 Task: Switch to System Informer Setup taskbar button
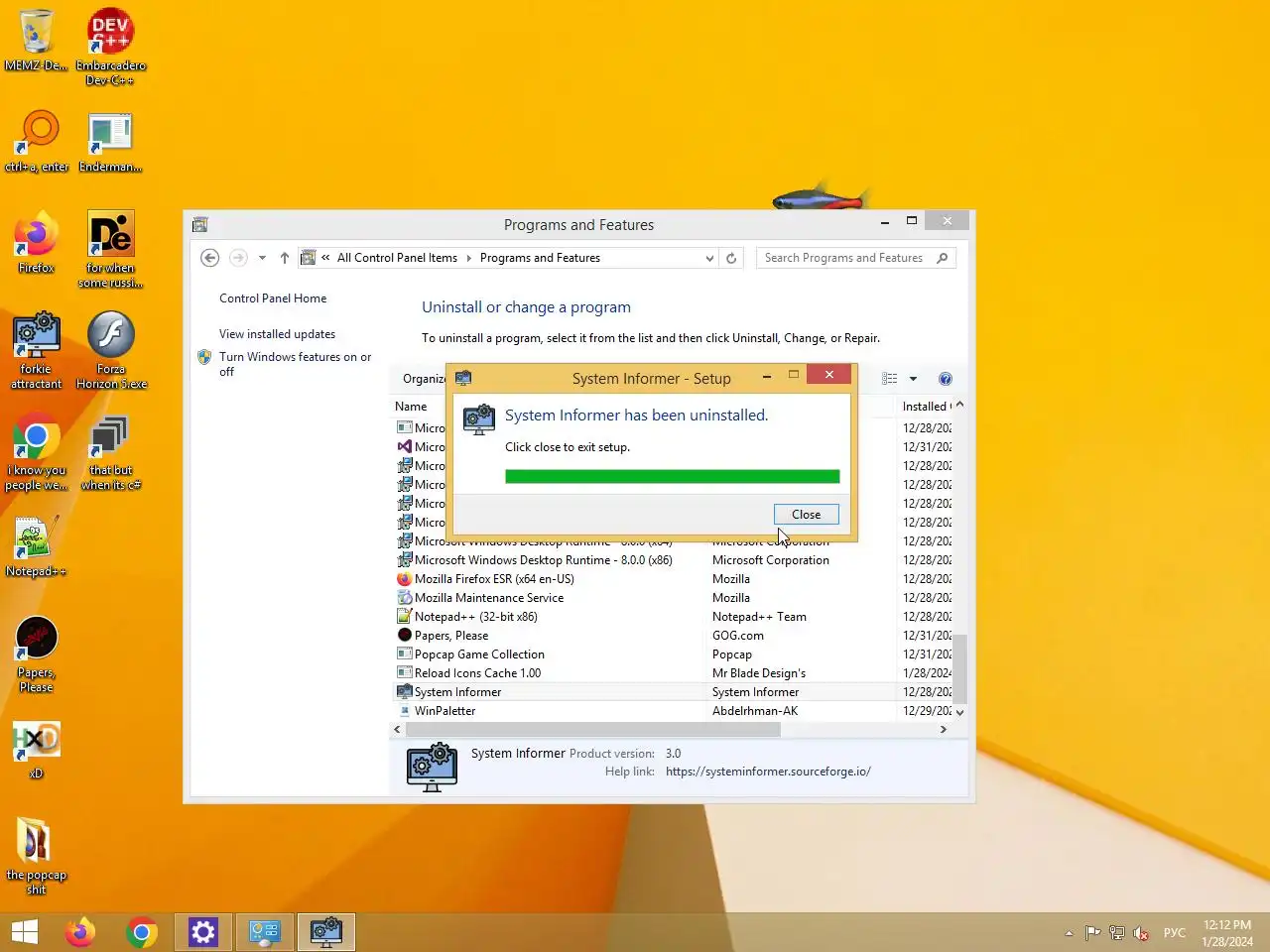tap(326, 932)
